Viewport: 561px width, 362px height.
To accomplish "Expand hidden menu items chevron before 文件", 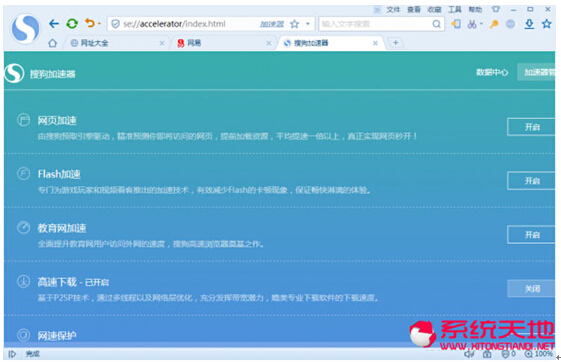I will (x=377, y=10).
